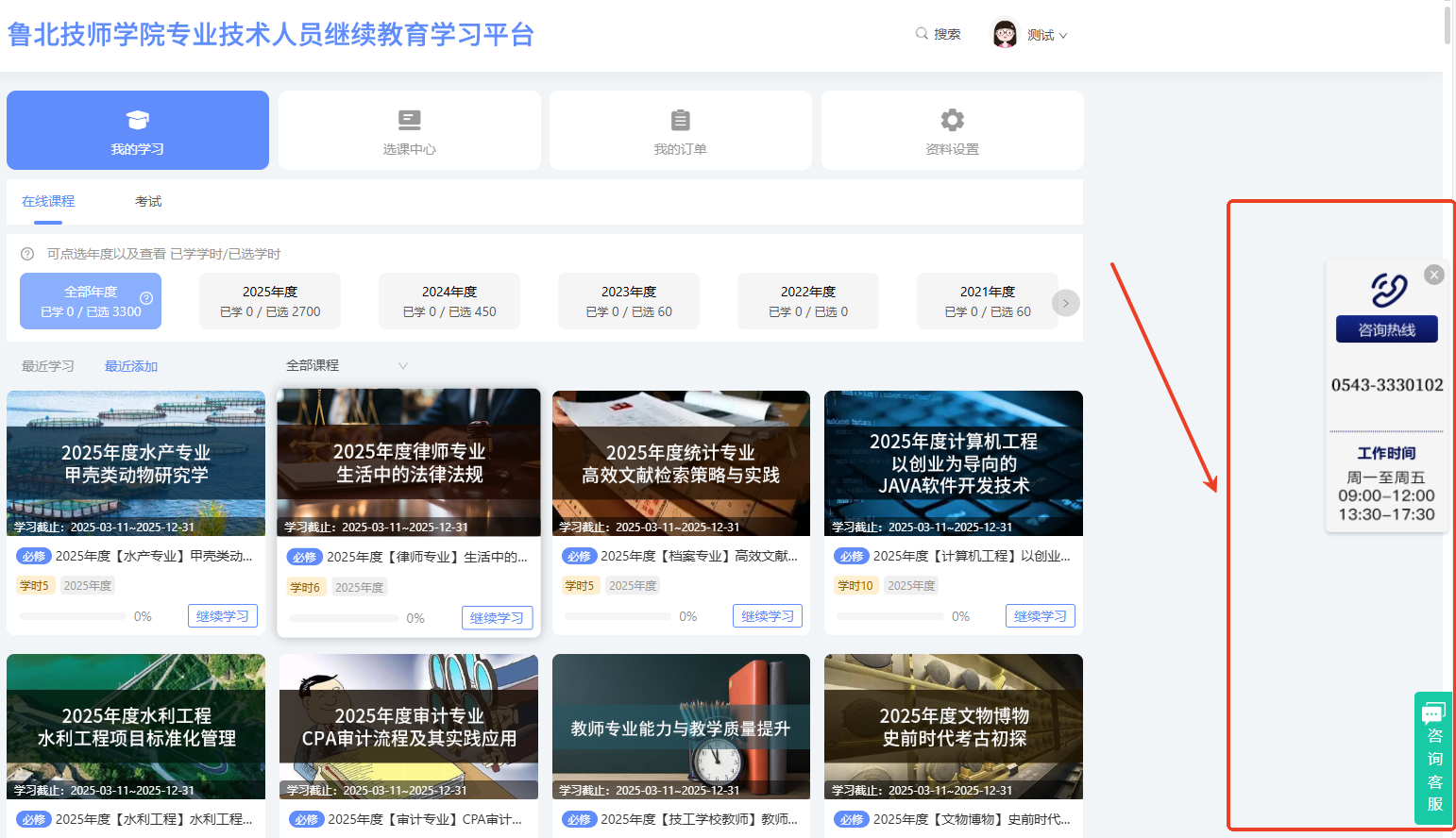Image resolution: width=1456 pixels, height=838 pixels.
Task: Open the 咨询客服 chat button
Action: pos(1433,758)
